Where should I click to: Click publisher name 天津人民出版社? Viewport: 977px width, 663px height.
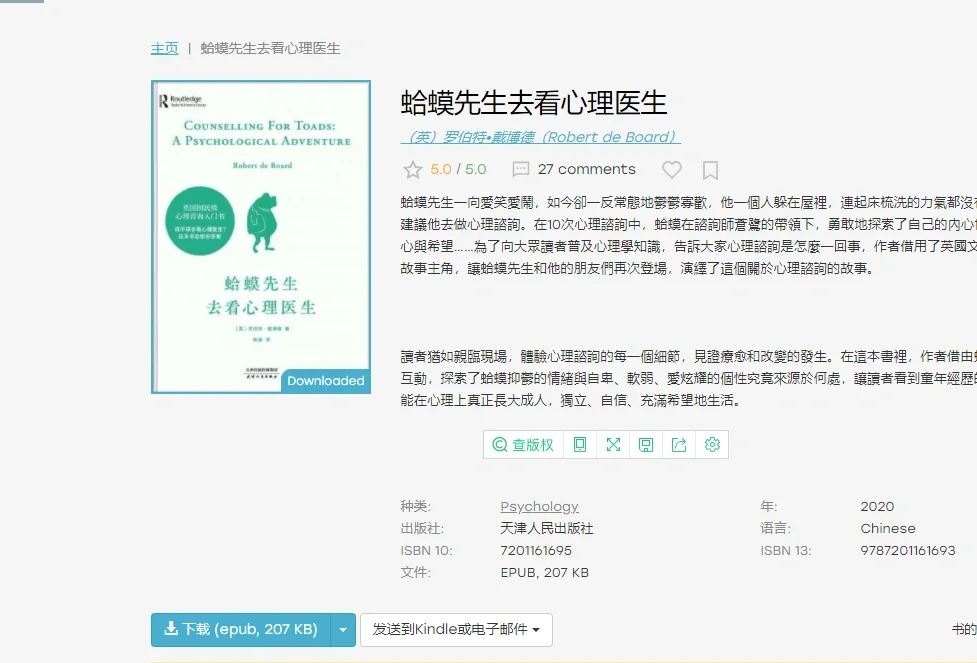point(546,528)
